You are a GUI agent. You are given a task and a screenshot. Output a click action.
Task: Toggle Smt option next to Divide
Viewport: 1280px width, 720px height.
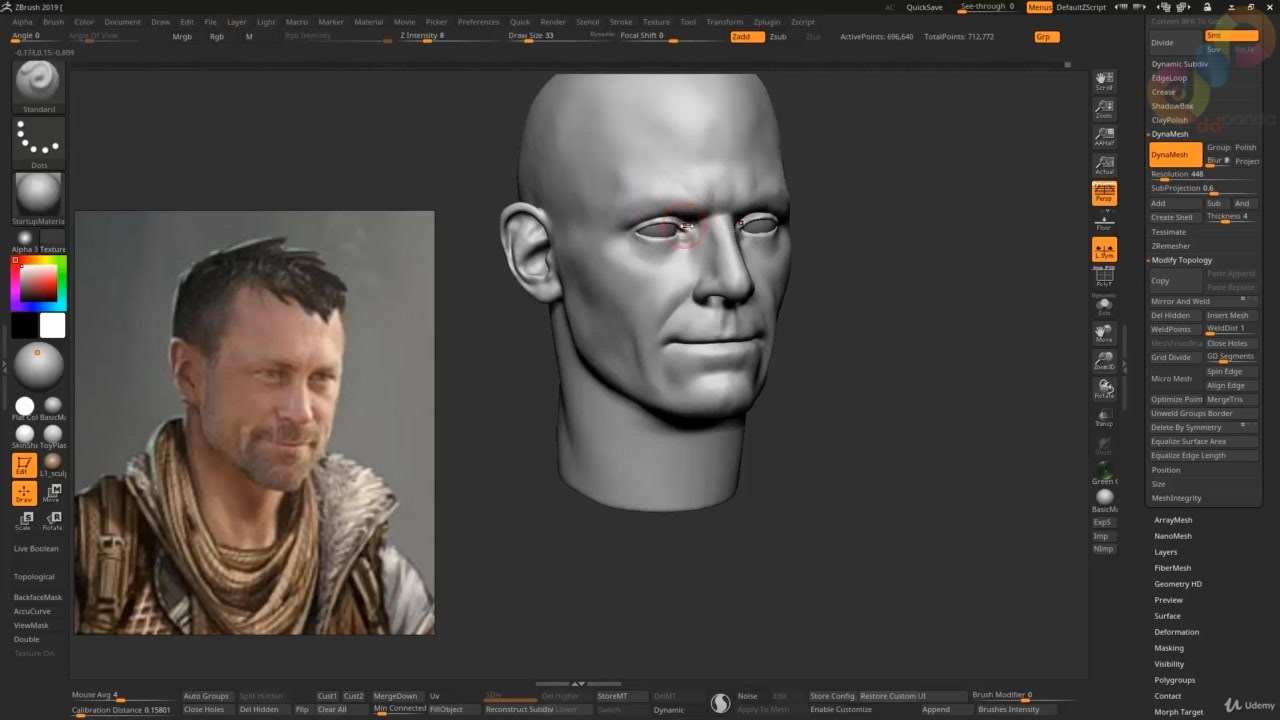click(1231, 36)
